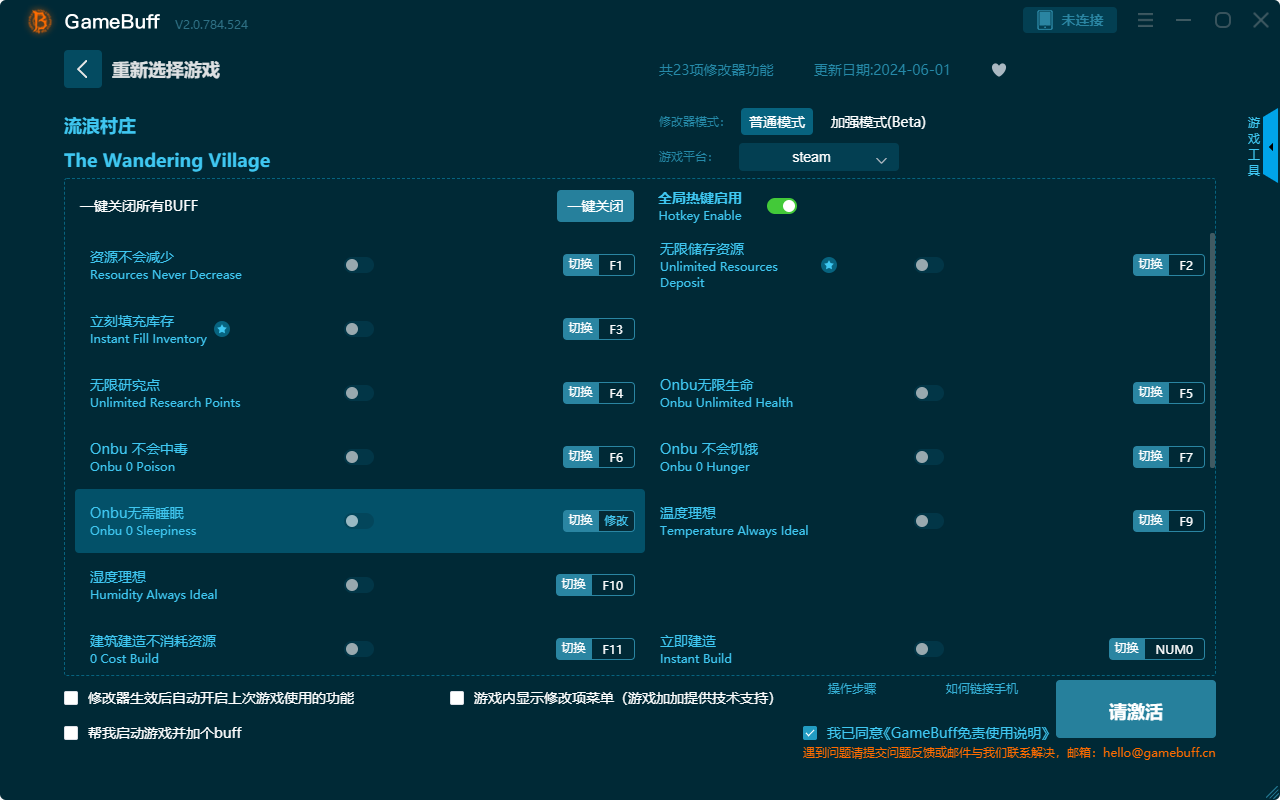Click the cheat list vertical scrollbar
1280x800 pixels.
point(1213,350)
